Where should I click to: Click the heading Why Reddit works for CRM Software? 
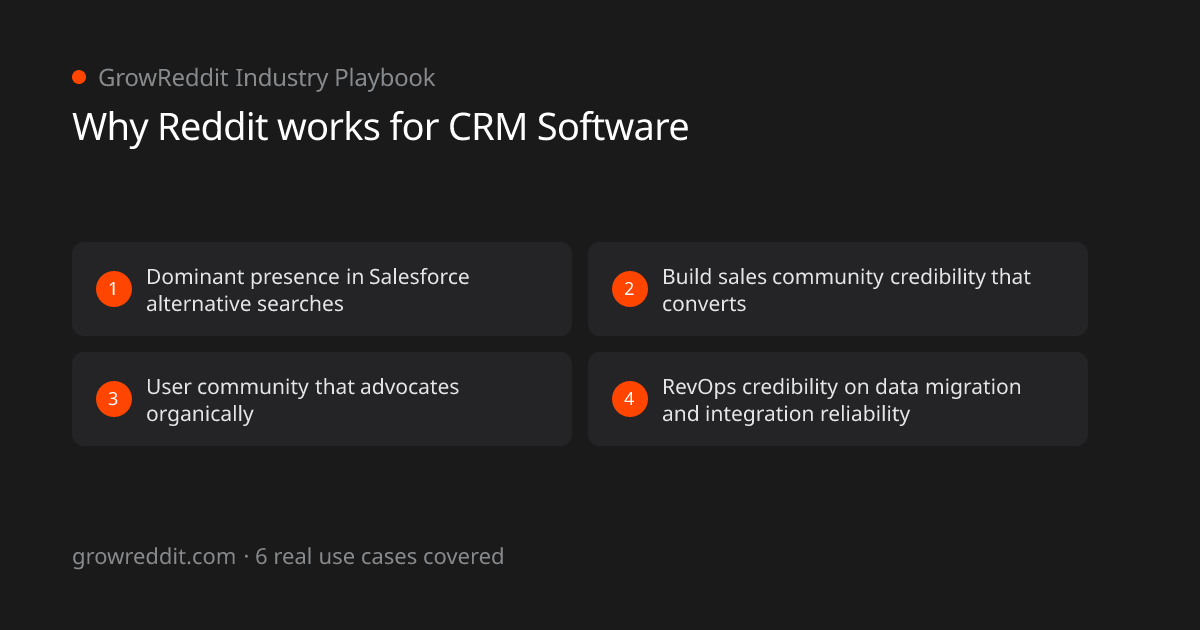click(x=380, y=128)
